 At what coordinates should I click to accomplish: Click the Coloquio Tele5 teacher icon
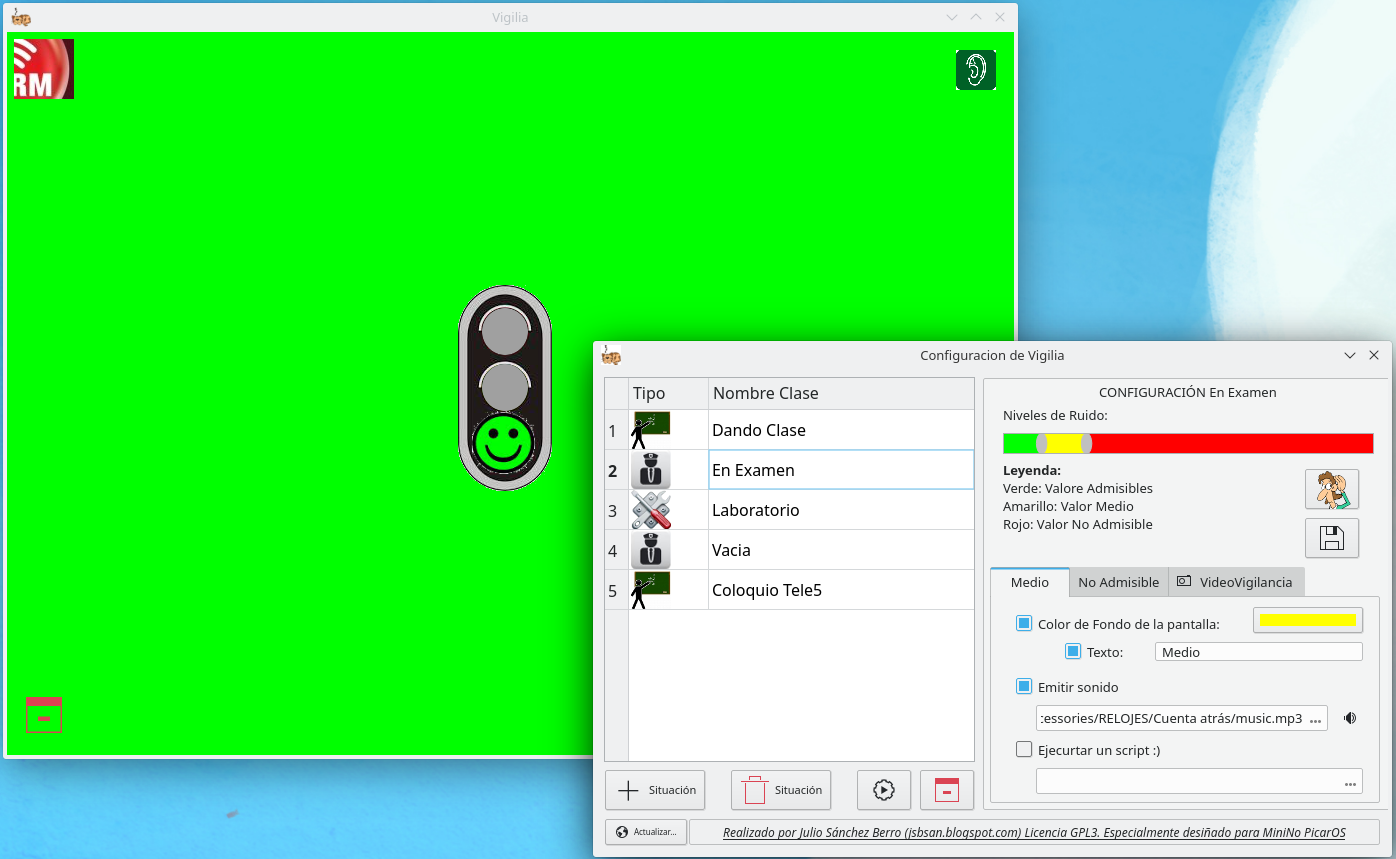(651, 590)
